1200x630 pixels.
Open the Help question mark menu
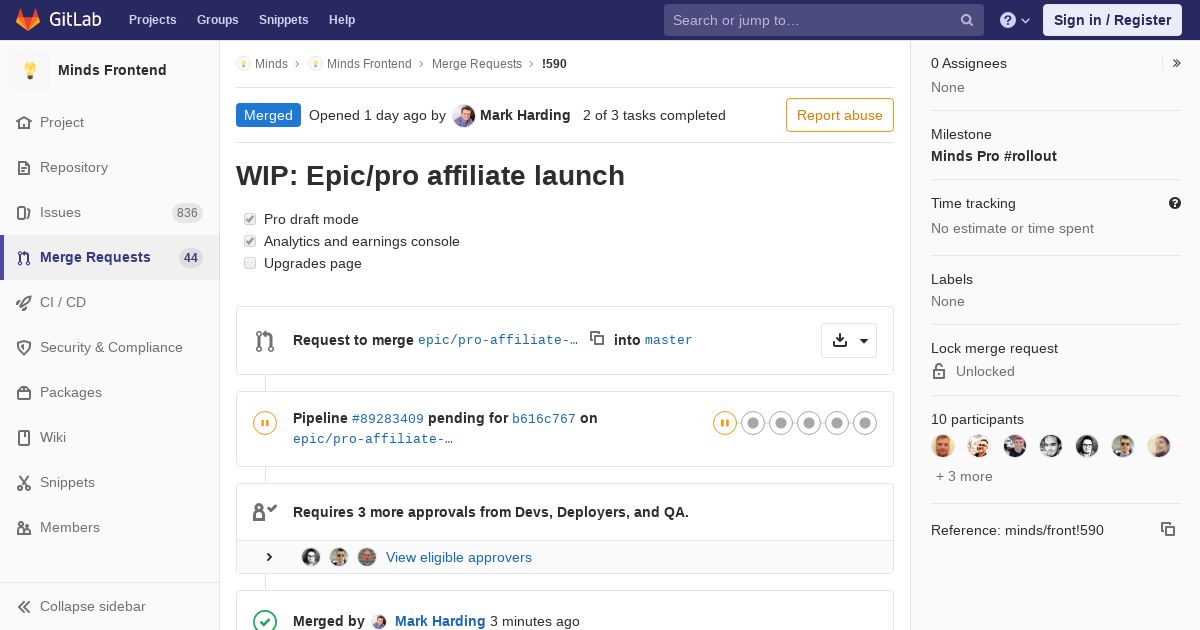click(x=1015, y=20)
